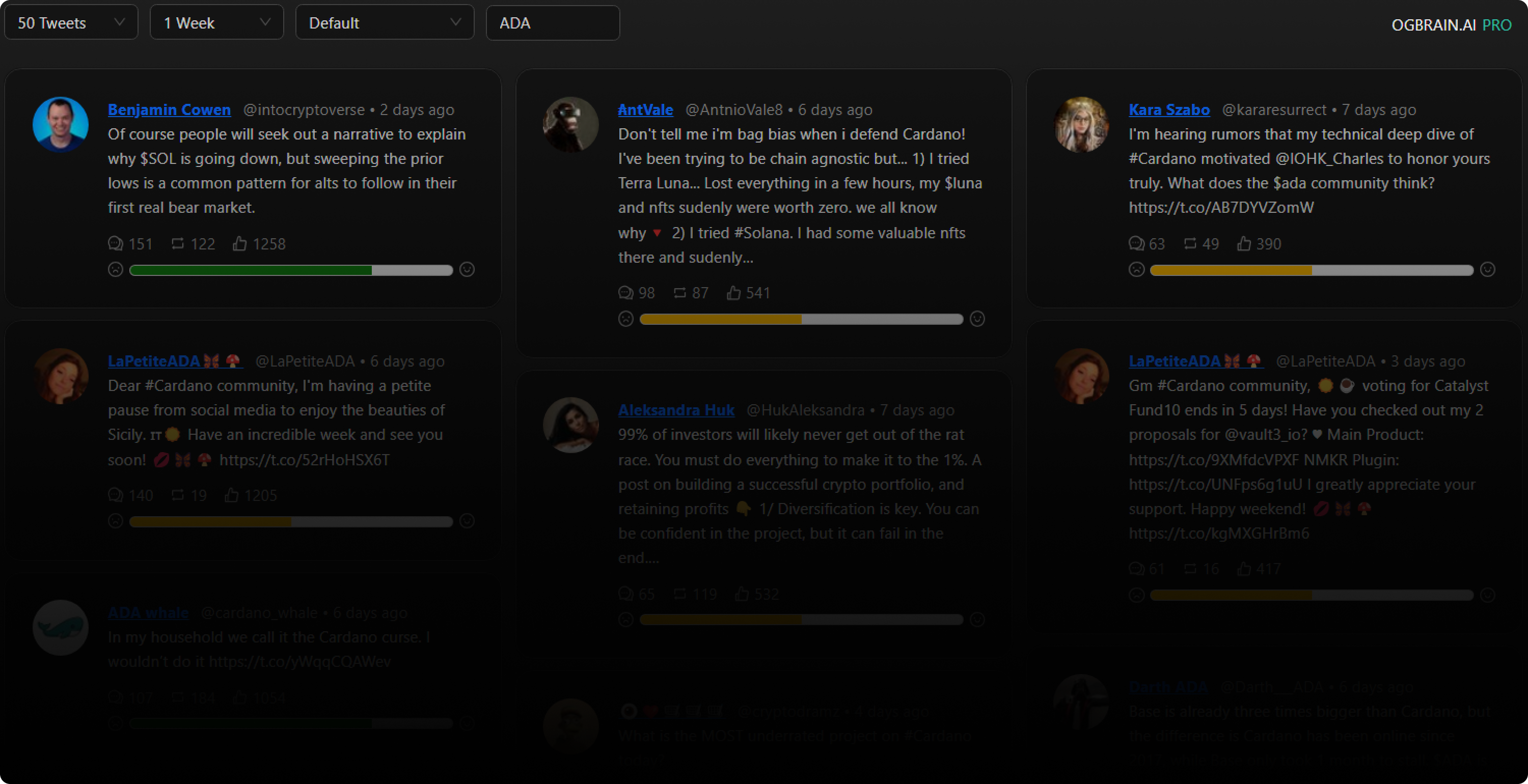Screen dimensions: 1528x784
Task: Click happy face icon on Kara Szabo tweet
Action: [1488, 270]
